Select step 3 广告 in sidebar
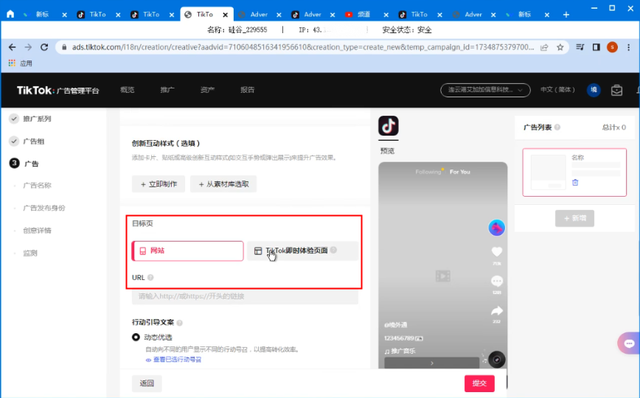The width and height of the screenshot is (640, 398). pos(31,164)
